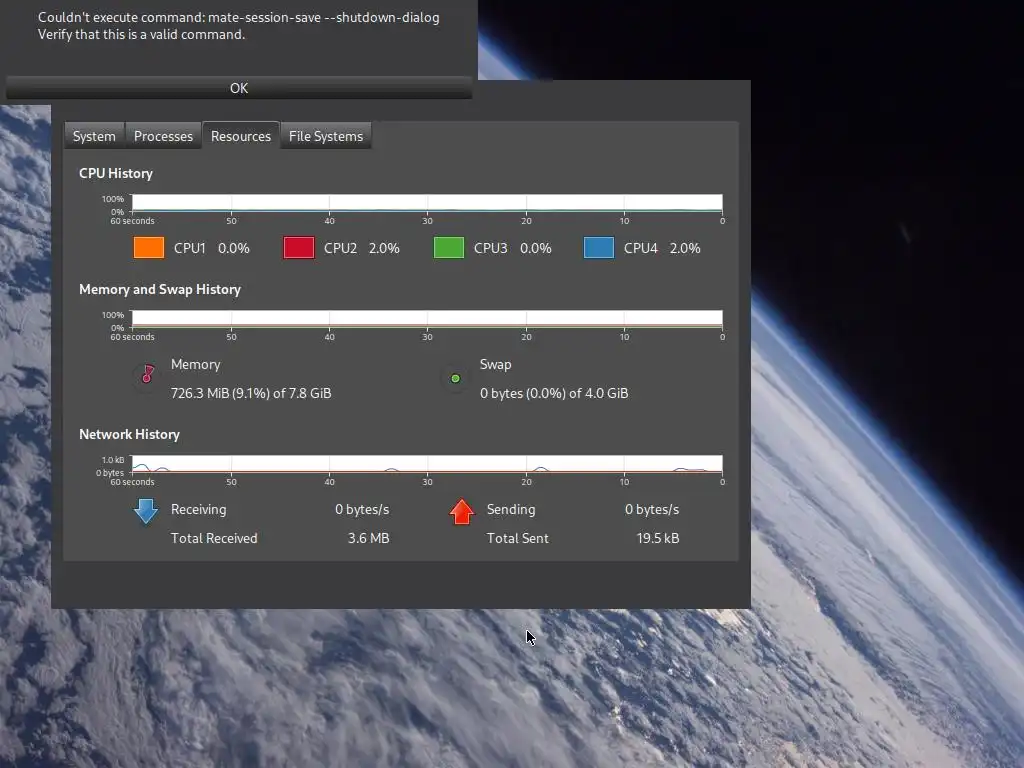Click the "Couldn't execute command" error message

pos(238,18)
